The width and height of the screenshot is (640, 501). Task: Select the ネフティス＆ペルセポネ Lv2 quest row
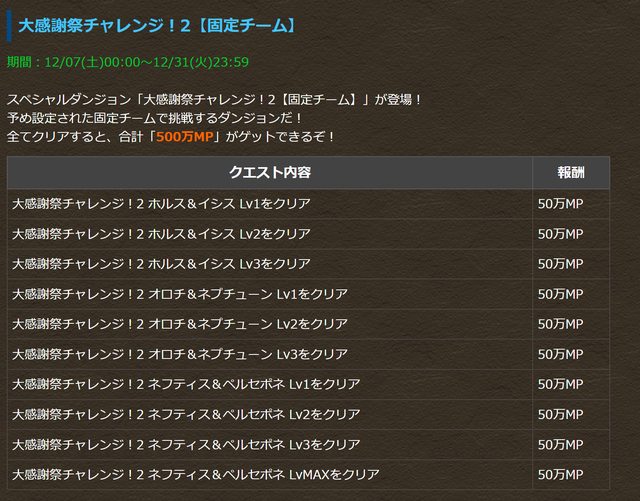tap(309, 414)
